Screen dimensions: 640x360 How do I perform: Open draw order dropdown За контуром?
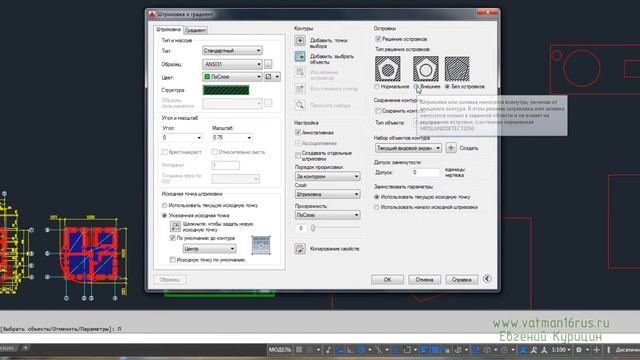pyautogui.click(x=327, y=176)
